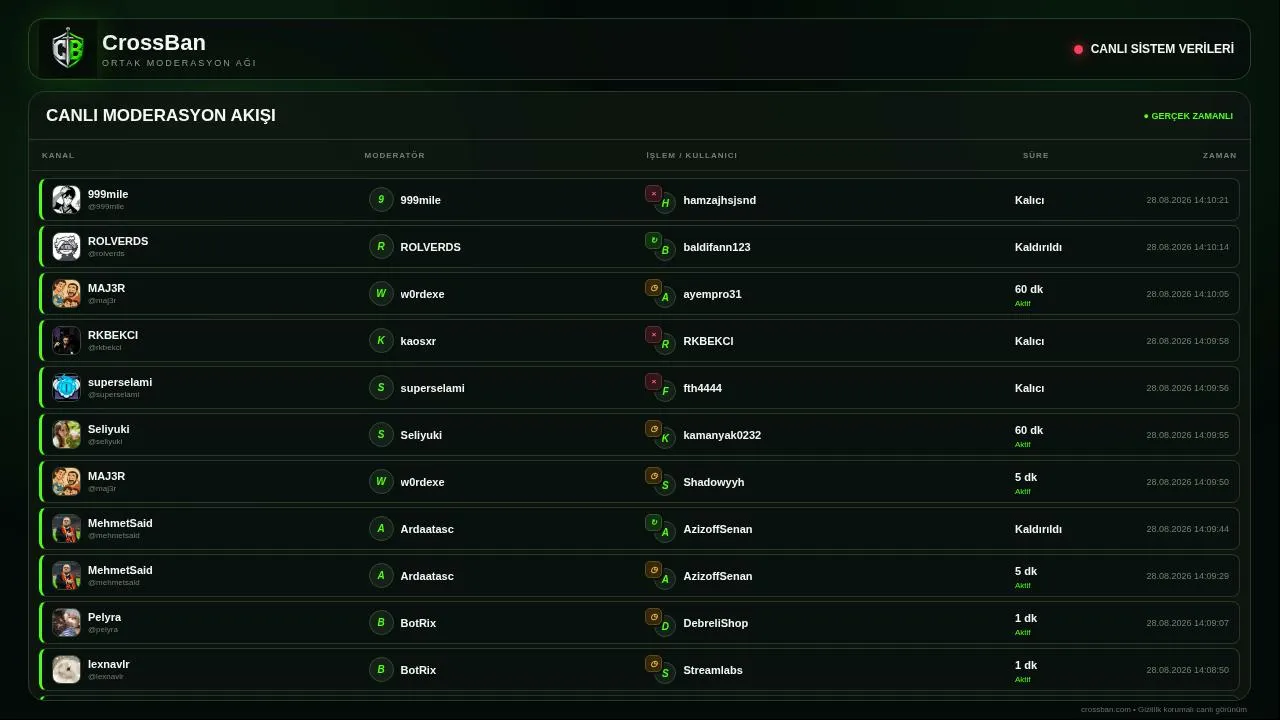Click the Seliyuki channel avatar image

66,434
